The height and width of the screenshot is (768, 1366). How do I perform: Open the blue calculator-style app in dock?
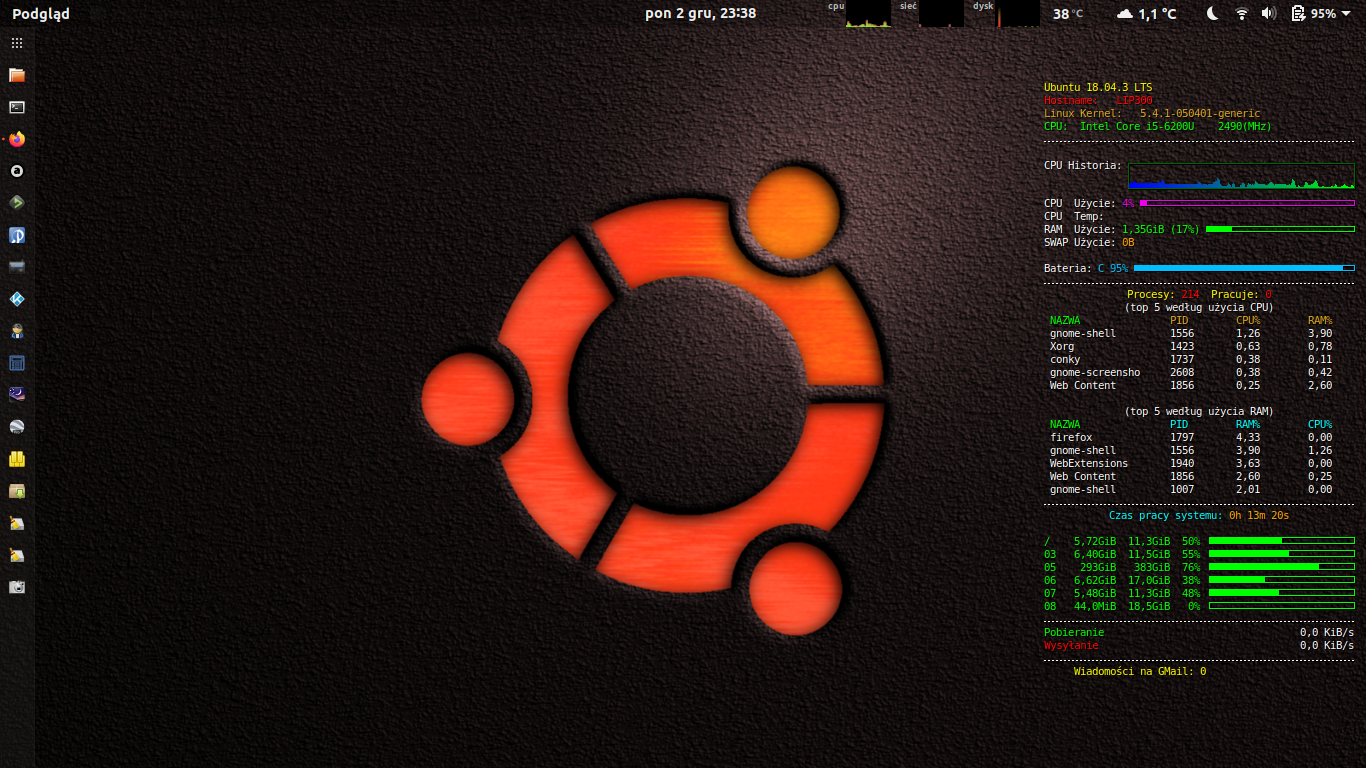[16, 363]
